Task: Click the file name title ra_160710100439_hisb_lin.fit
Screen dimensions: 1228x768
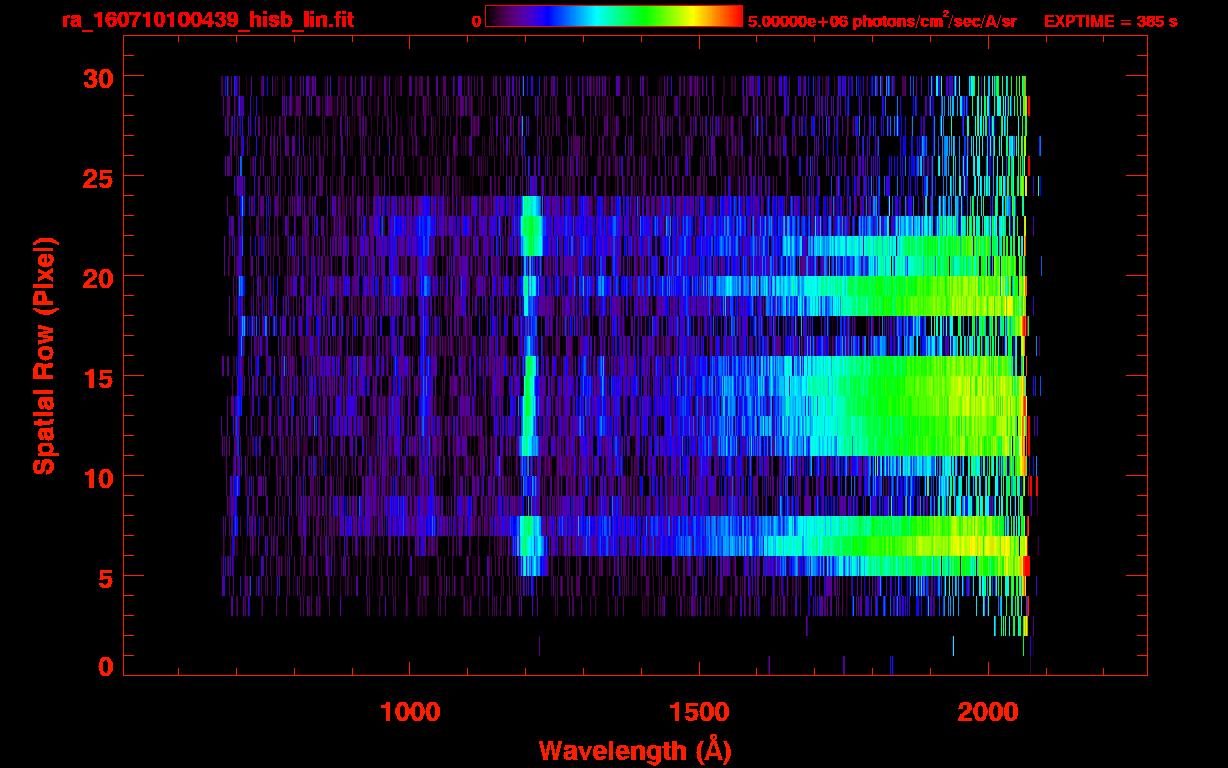Action: point(207,20)
